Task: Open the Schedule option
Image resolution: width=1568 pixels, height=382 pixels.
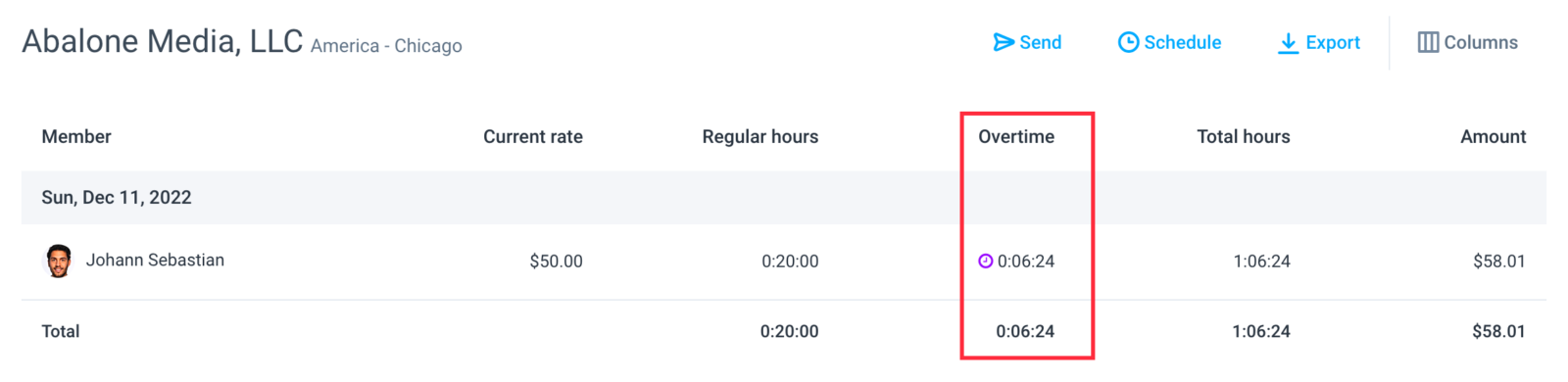Action: (x=1170, y=42)
